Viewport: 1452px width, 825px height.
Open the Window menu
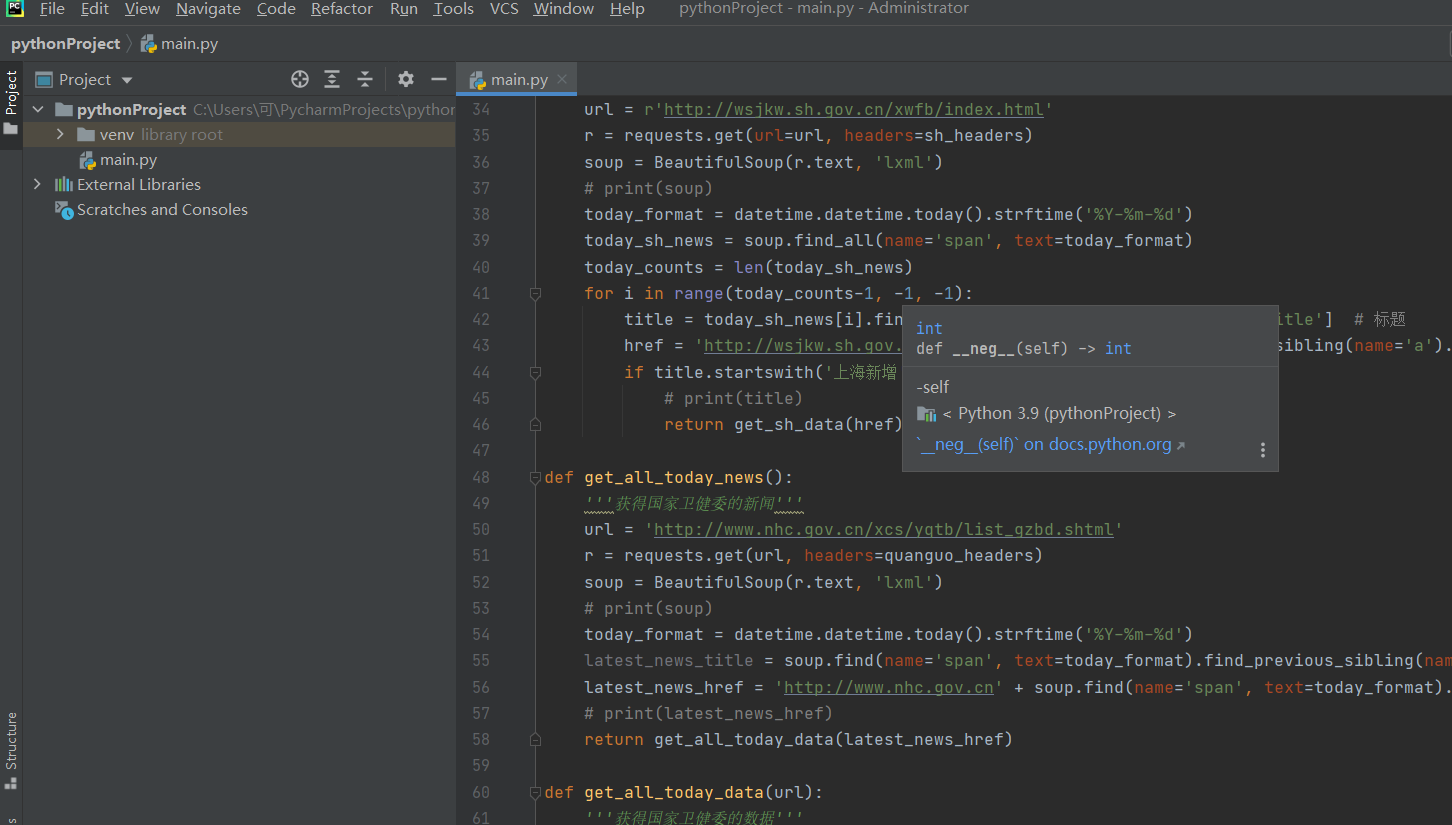pos(563,9)
